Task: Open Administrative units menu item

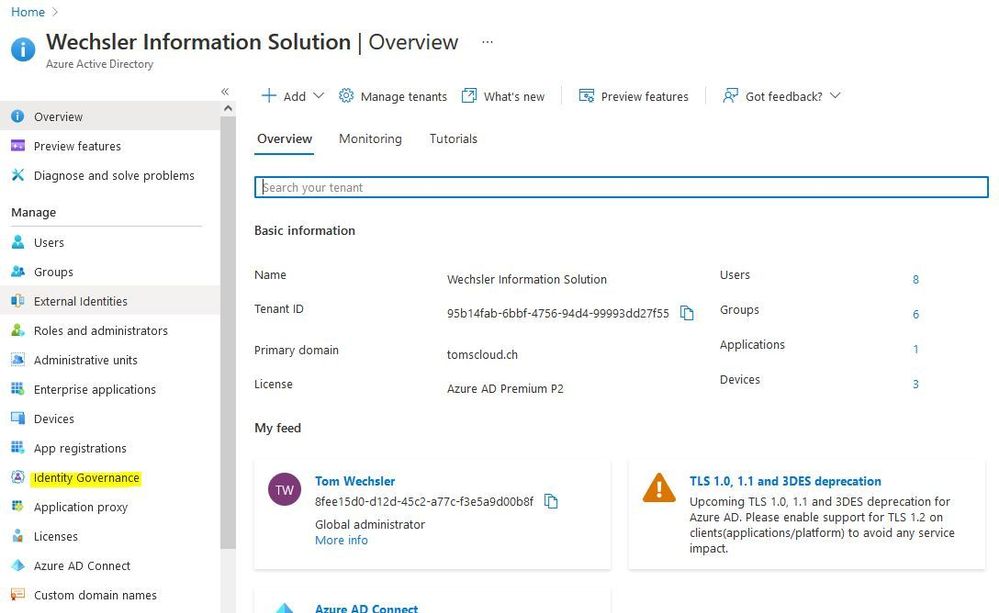Action: click(85, 360)
